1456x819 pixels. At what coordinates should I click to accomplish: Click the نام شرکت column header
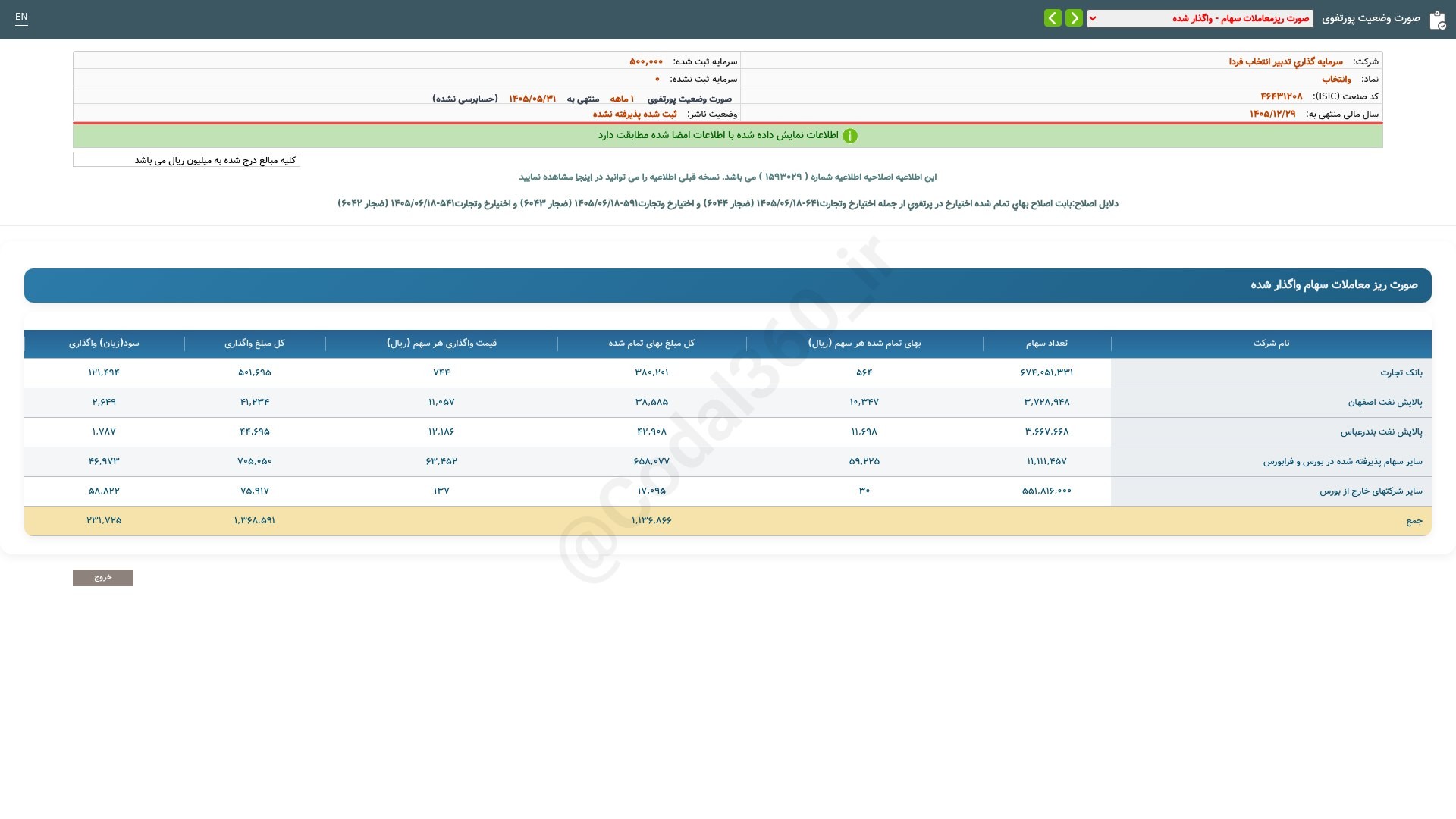pyautogui.click(x=1271, y=344)
